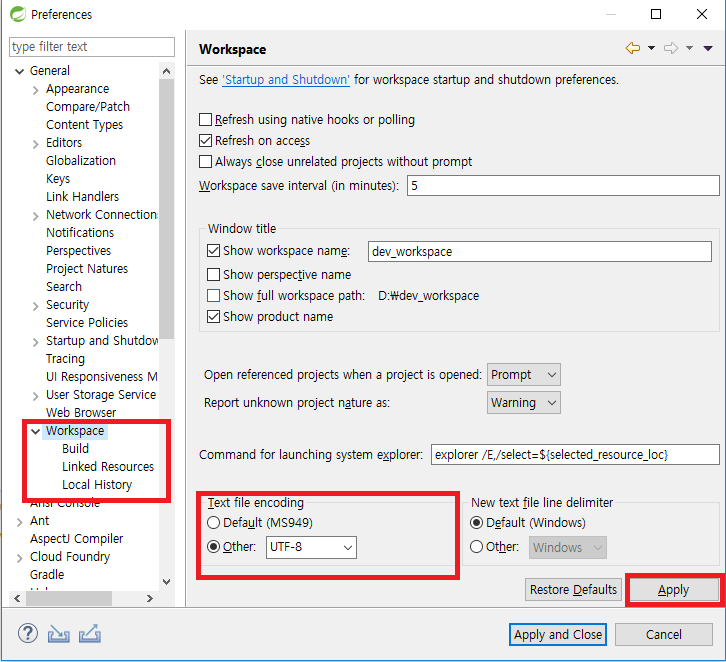This screenshot has width=726, height=662.
Task: Select Content Types preference page
Action: [x=84, y=125]
